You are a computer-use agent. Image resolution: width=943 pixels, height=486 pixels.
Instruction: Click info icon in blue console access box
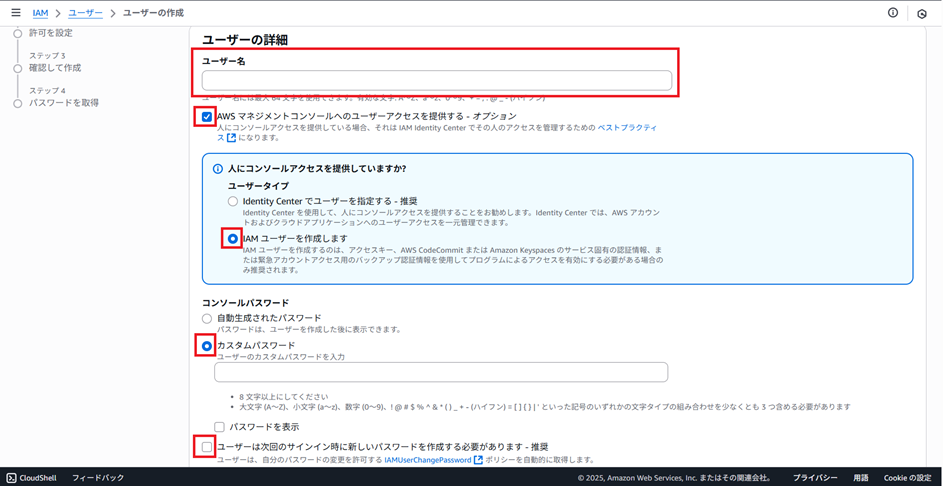pyautogui.click(x=218, y=169)
